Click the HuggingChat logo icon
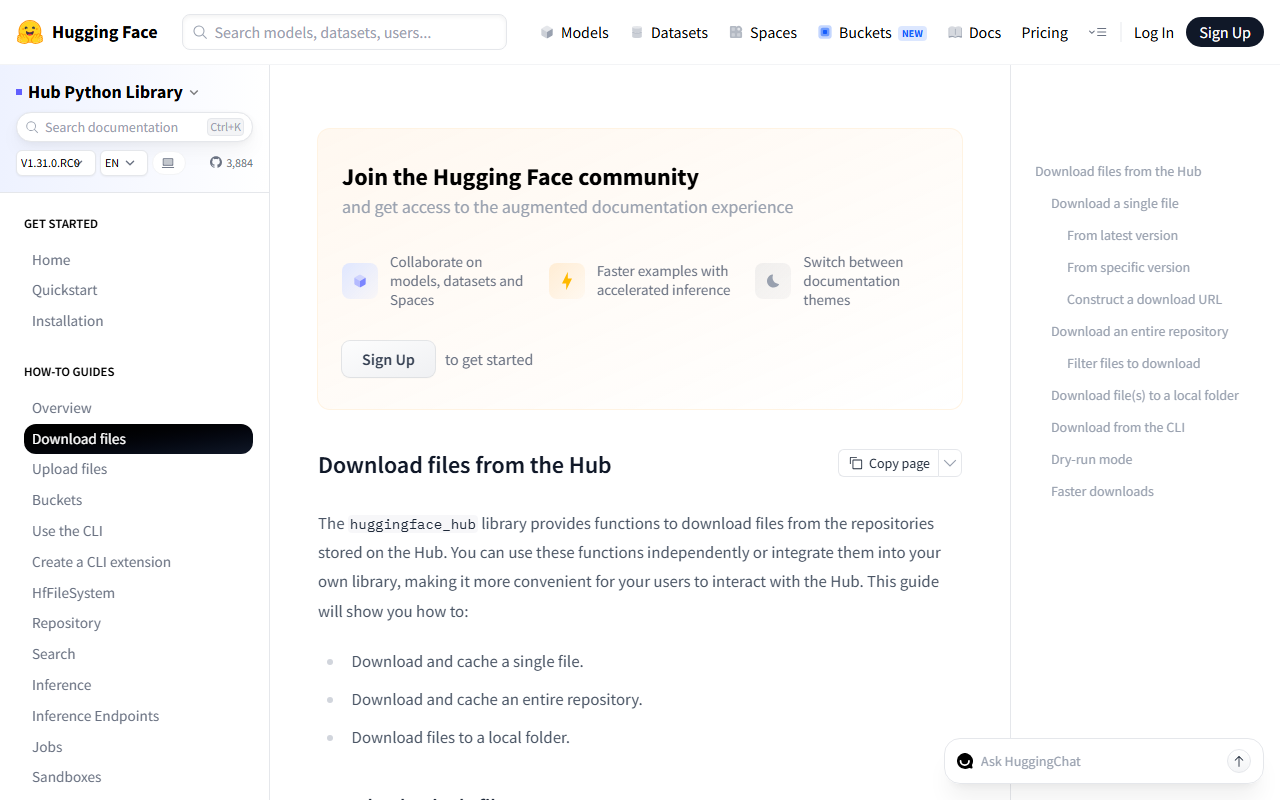 tap(965, 761)
